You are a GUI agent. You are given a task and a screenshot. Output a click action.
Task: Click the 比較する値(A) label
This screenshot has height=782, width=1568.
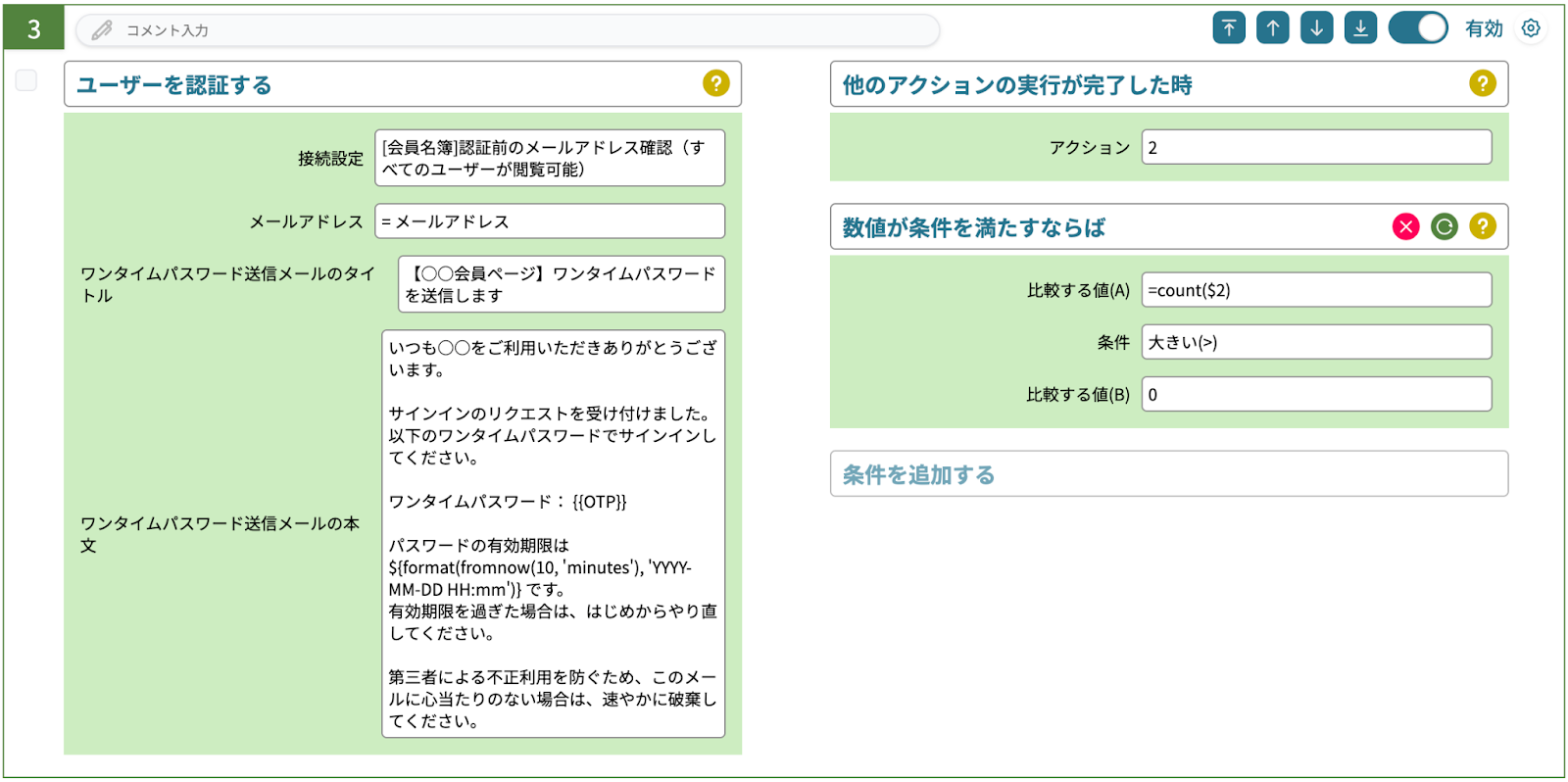click(x=1078, y=290)
